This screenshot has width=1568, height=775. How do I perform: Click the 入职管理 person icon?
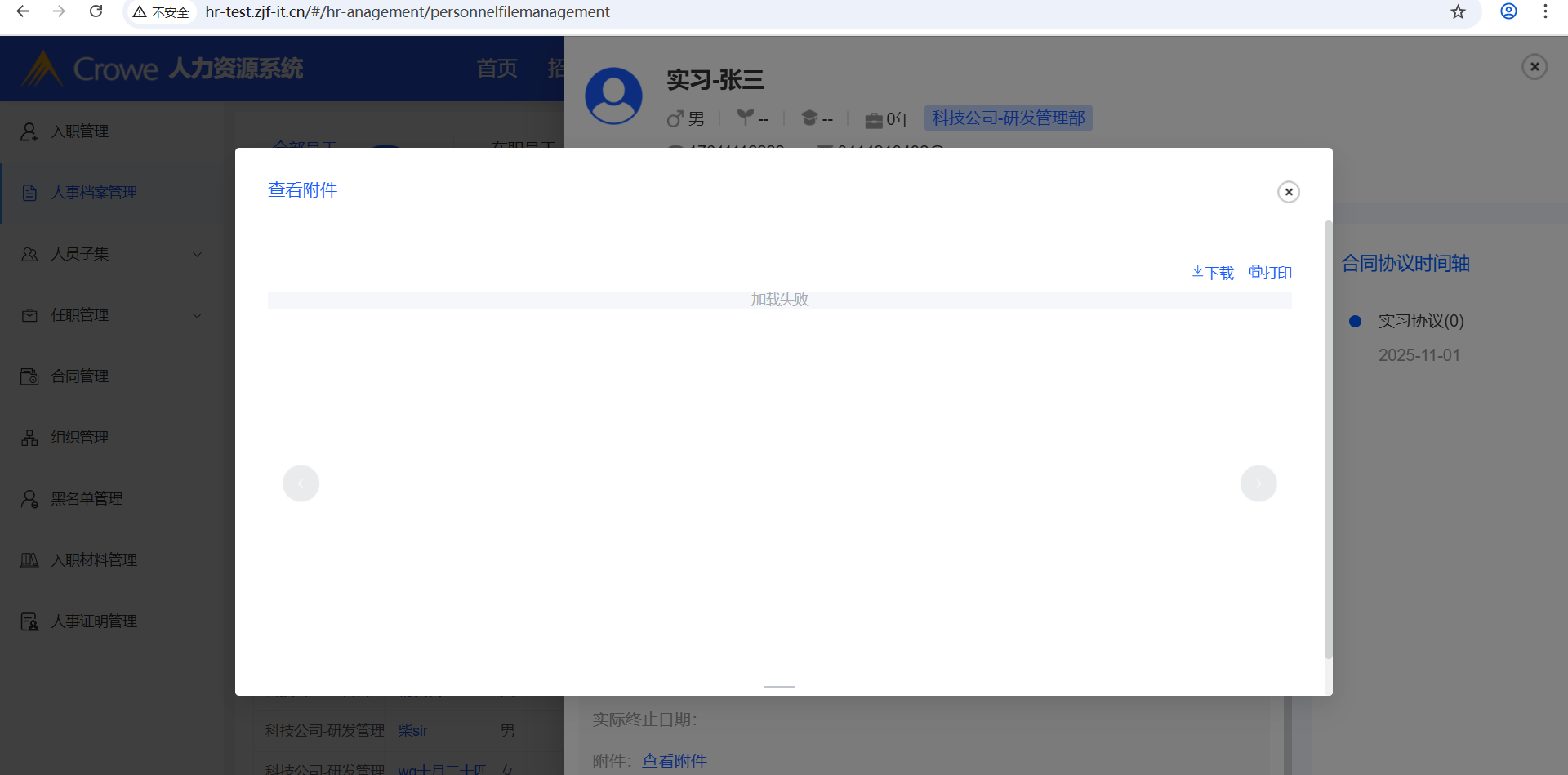[x=29, y=131]
